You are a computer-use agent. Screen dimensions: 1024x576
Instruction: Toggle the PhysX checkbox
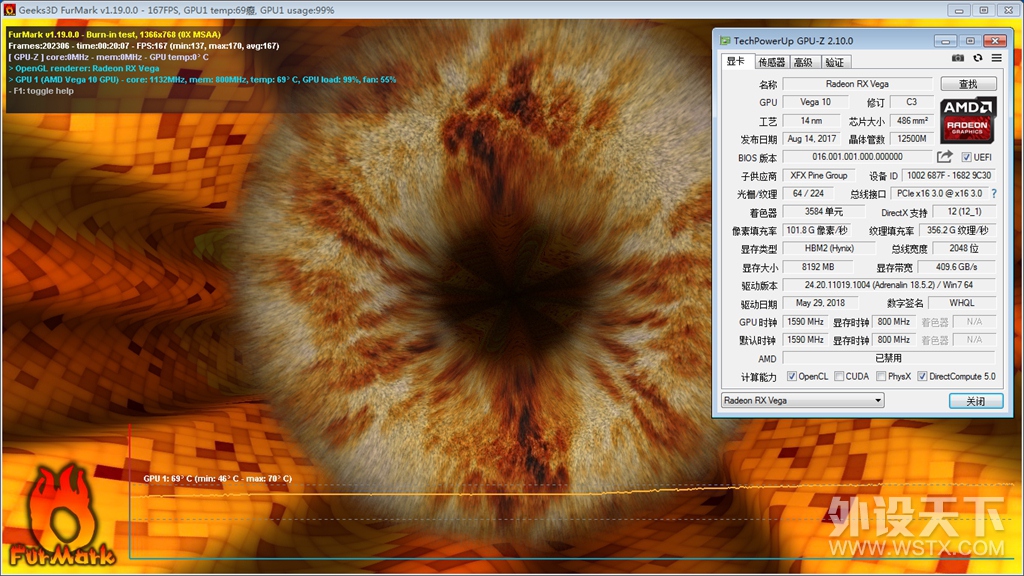(881, 376)
